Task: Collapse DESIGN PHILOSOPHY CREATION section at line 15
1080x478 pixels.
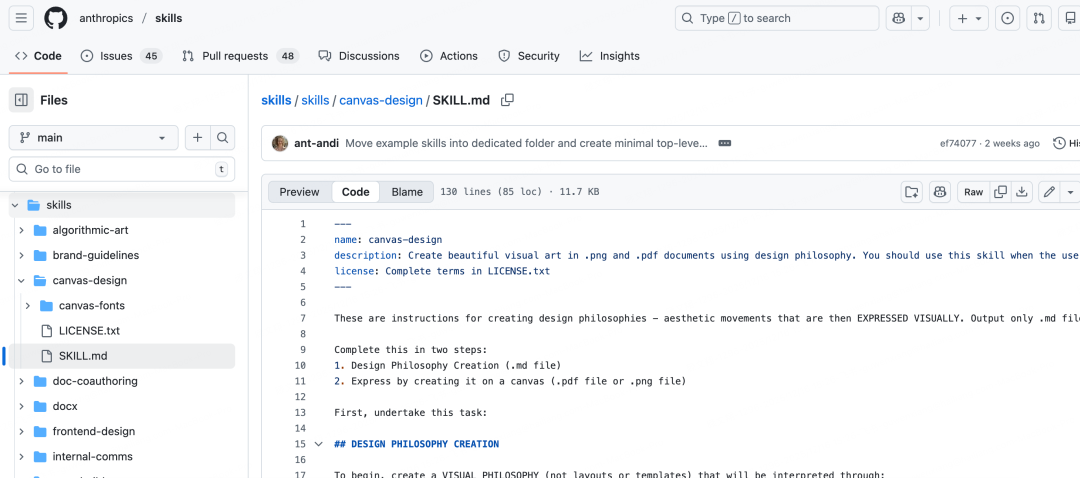Action: pos(318,444)
